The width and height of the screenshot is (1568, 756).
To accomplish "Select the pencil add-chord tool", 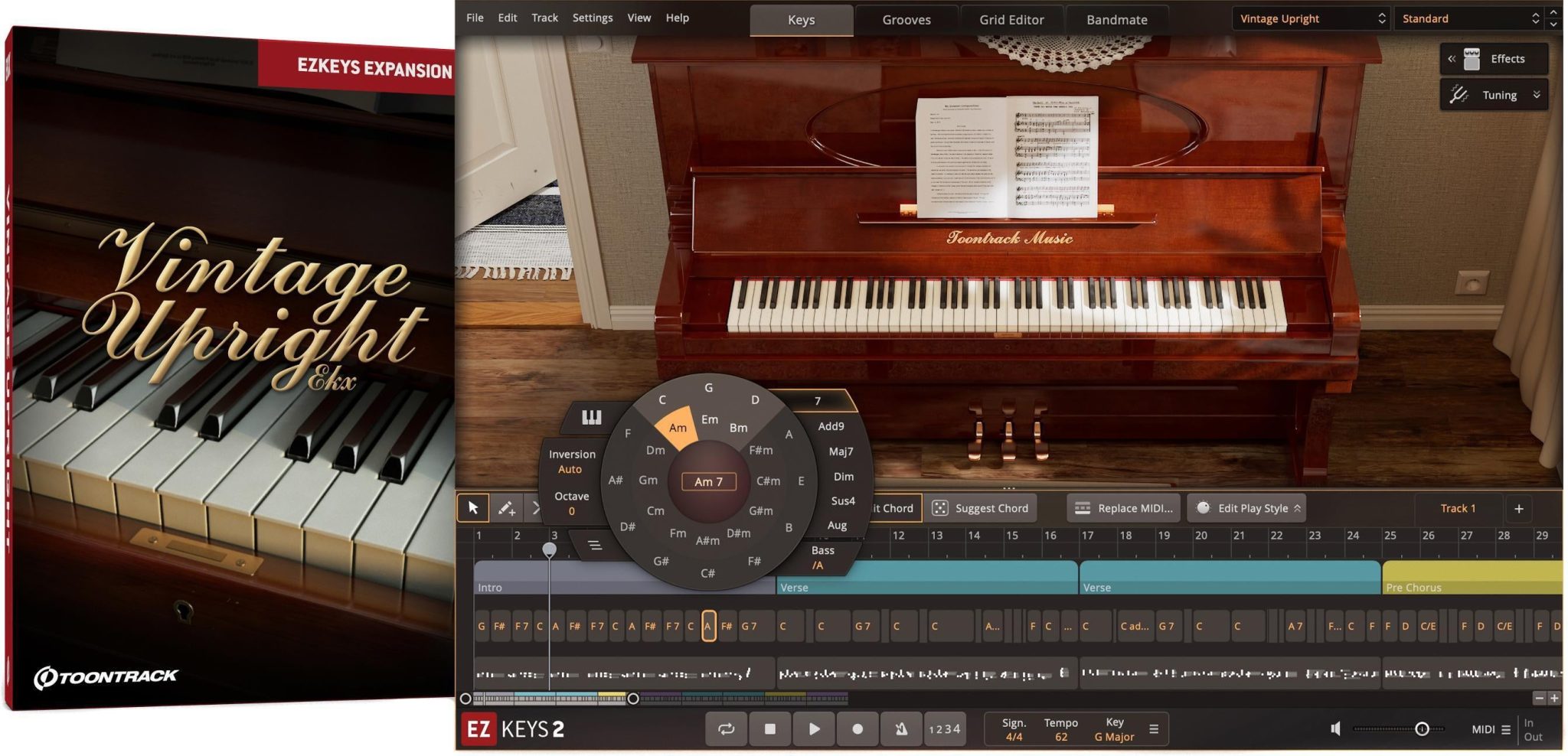I will click(x=506, y=508).
